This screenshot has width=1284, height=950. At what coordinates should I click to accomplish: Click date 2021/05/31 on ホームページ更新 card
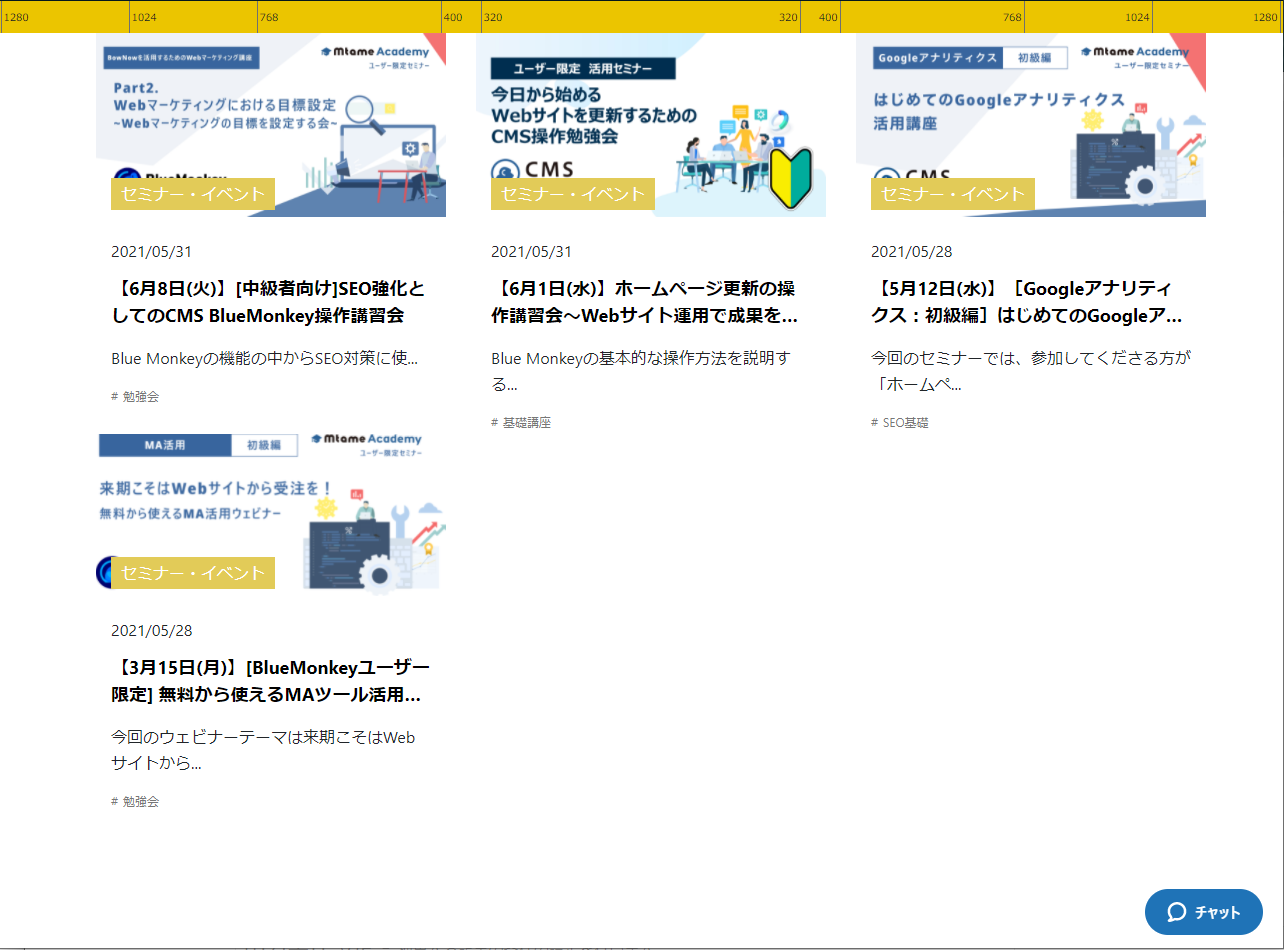[532, 251]
